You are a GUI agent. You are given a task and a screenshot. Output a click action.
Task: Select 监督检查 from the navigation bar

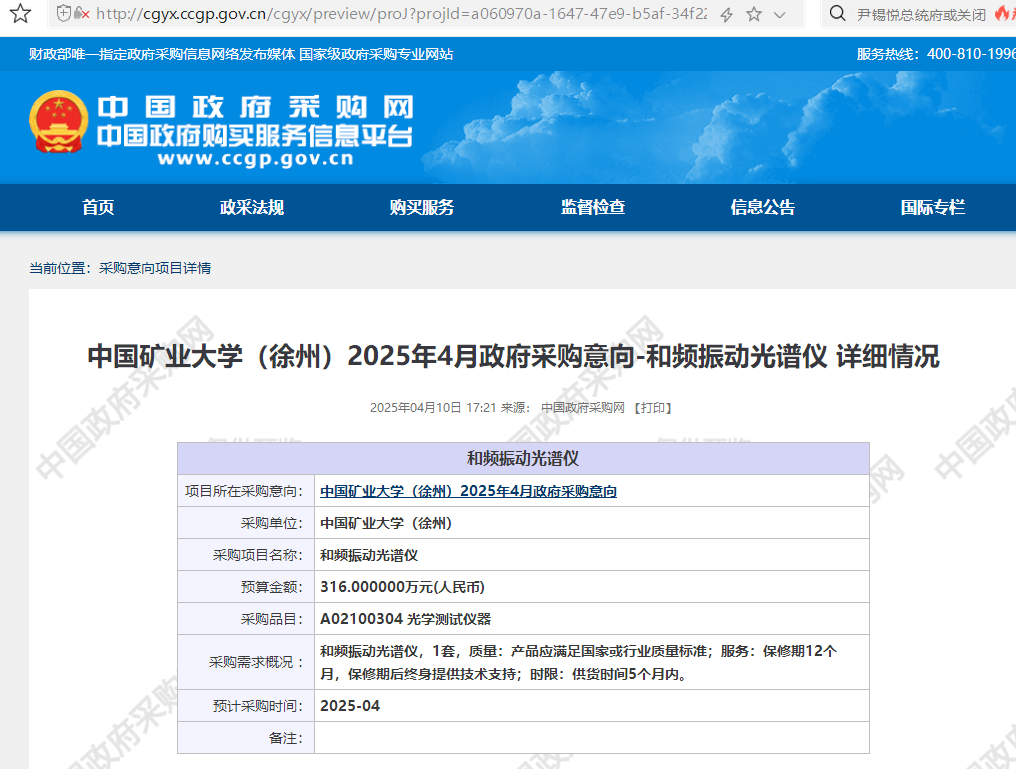[x=593, y=207]
